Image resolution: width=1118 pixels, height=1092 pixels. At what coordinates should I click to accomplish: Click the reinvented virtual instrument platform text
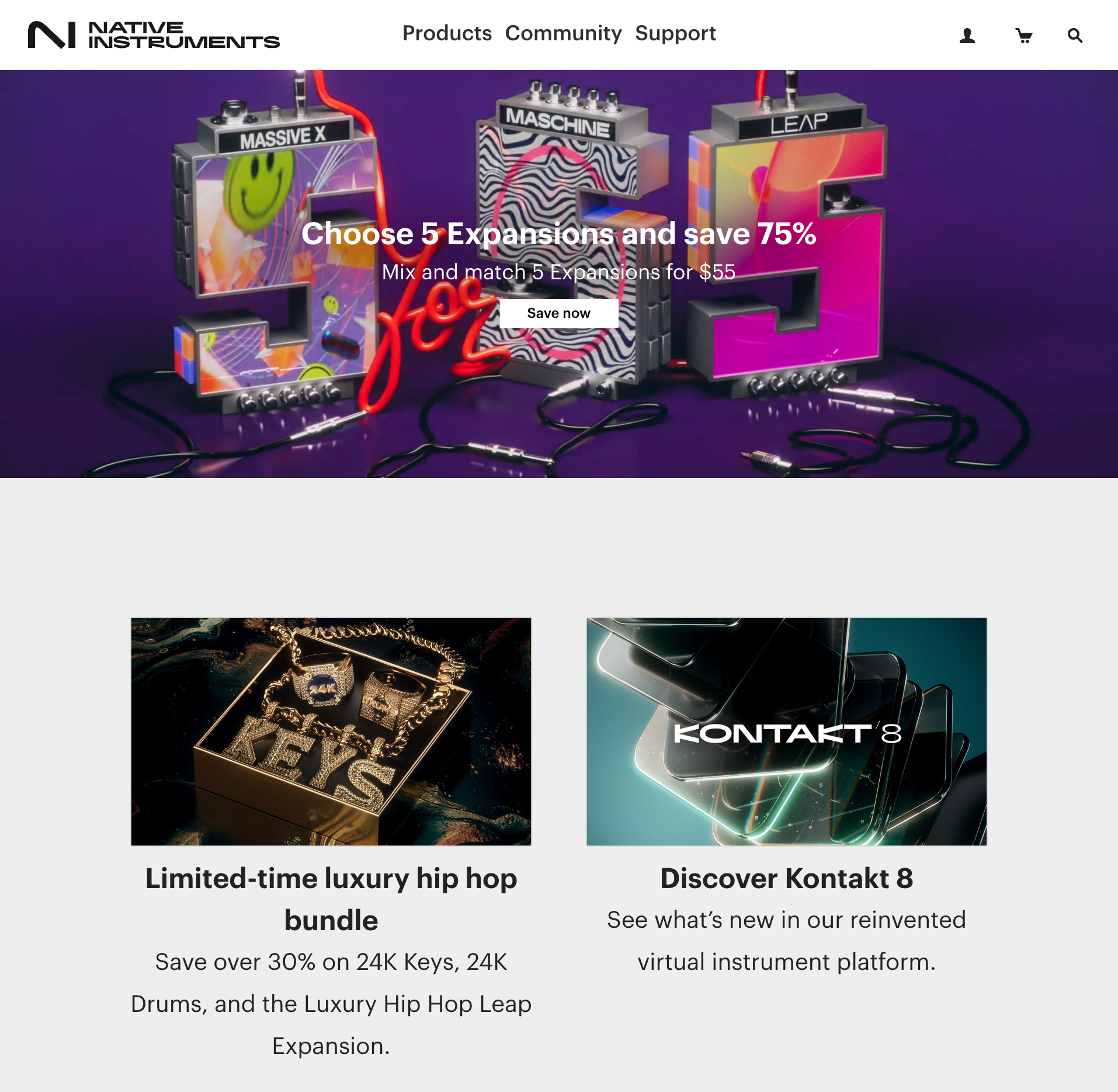[787, 941]
